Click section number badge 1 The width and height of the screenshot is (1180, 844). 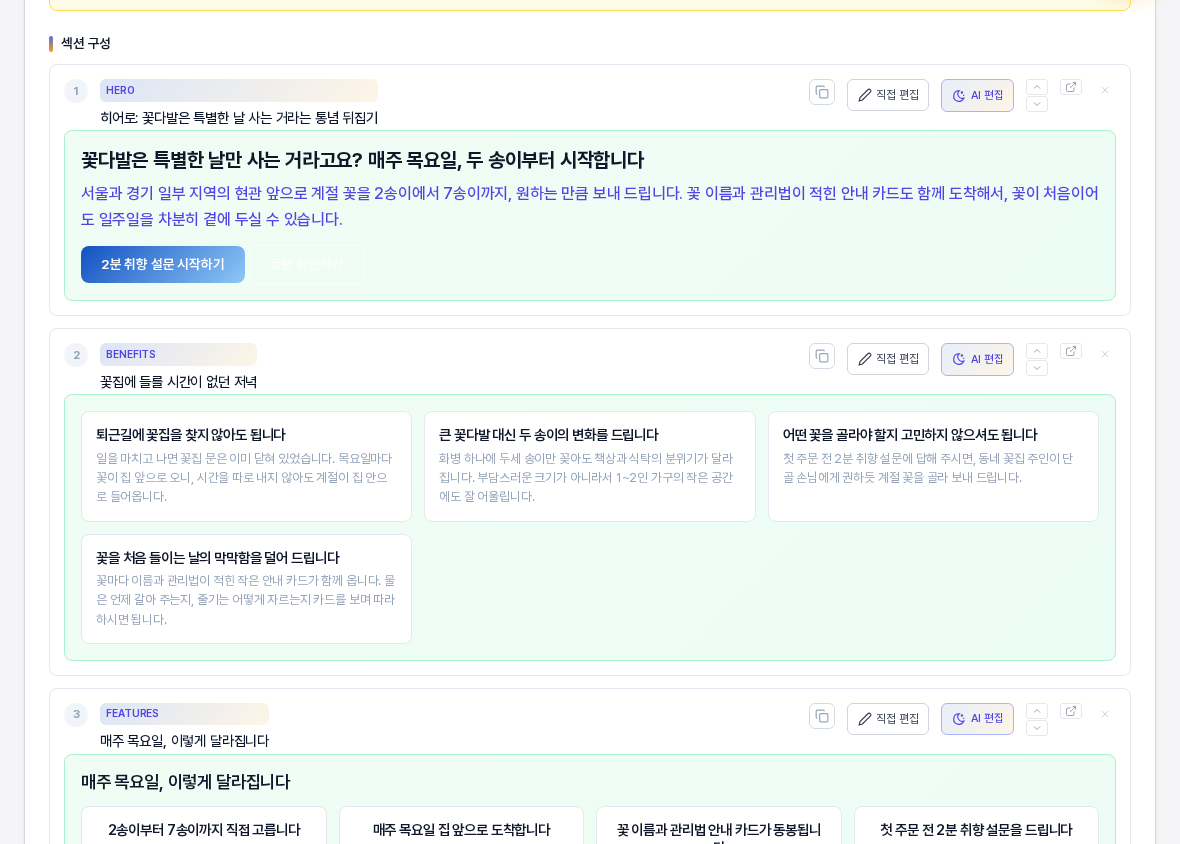click(x=76, y=92)
